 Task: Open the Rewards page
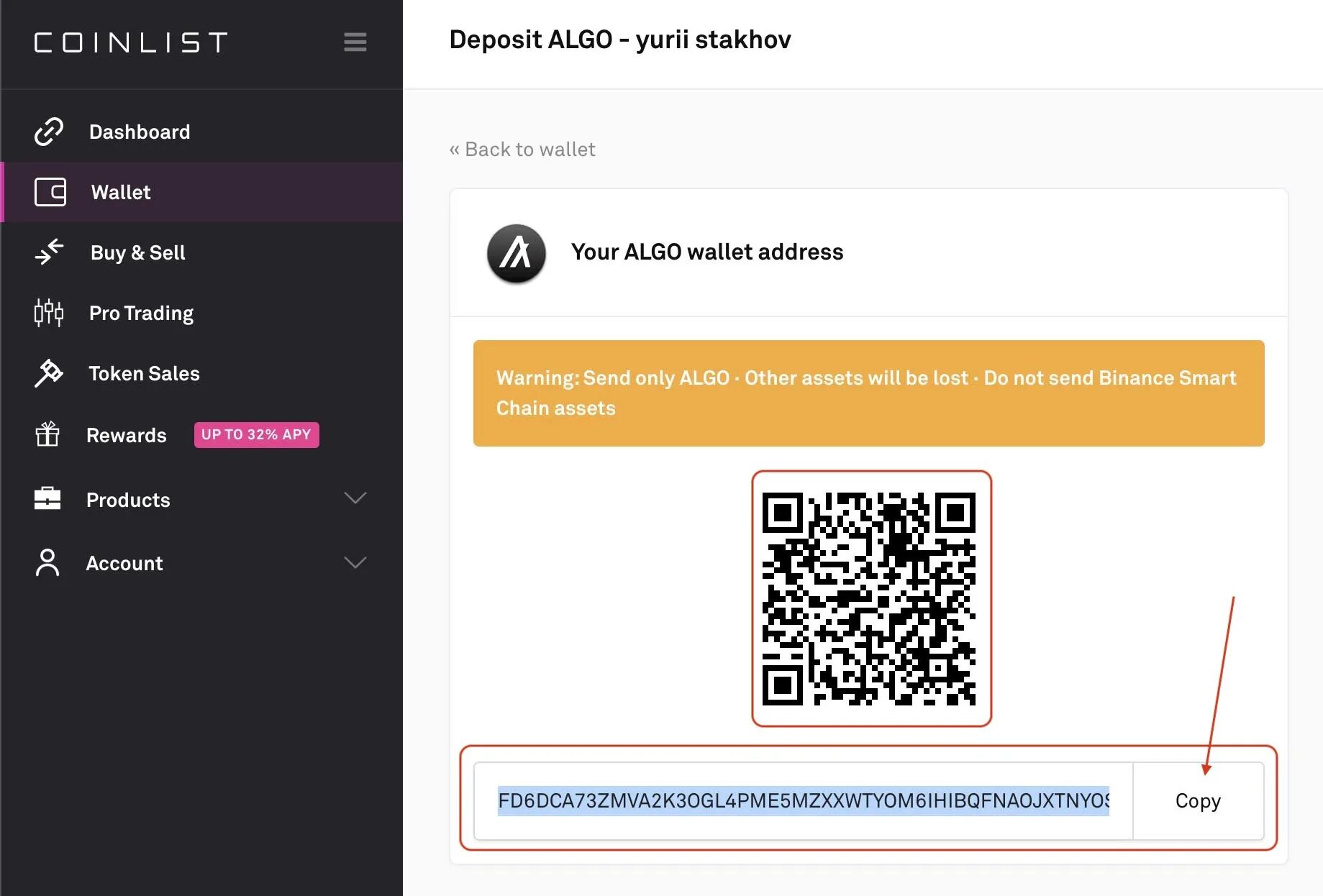(126, 435)
